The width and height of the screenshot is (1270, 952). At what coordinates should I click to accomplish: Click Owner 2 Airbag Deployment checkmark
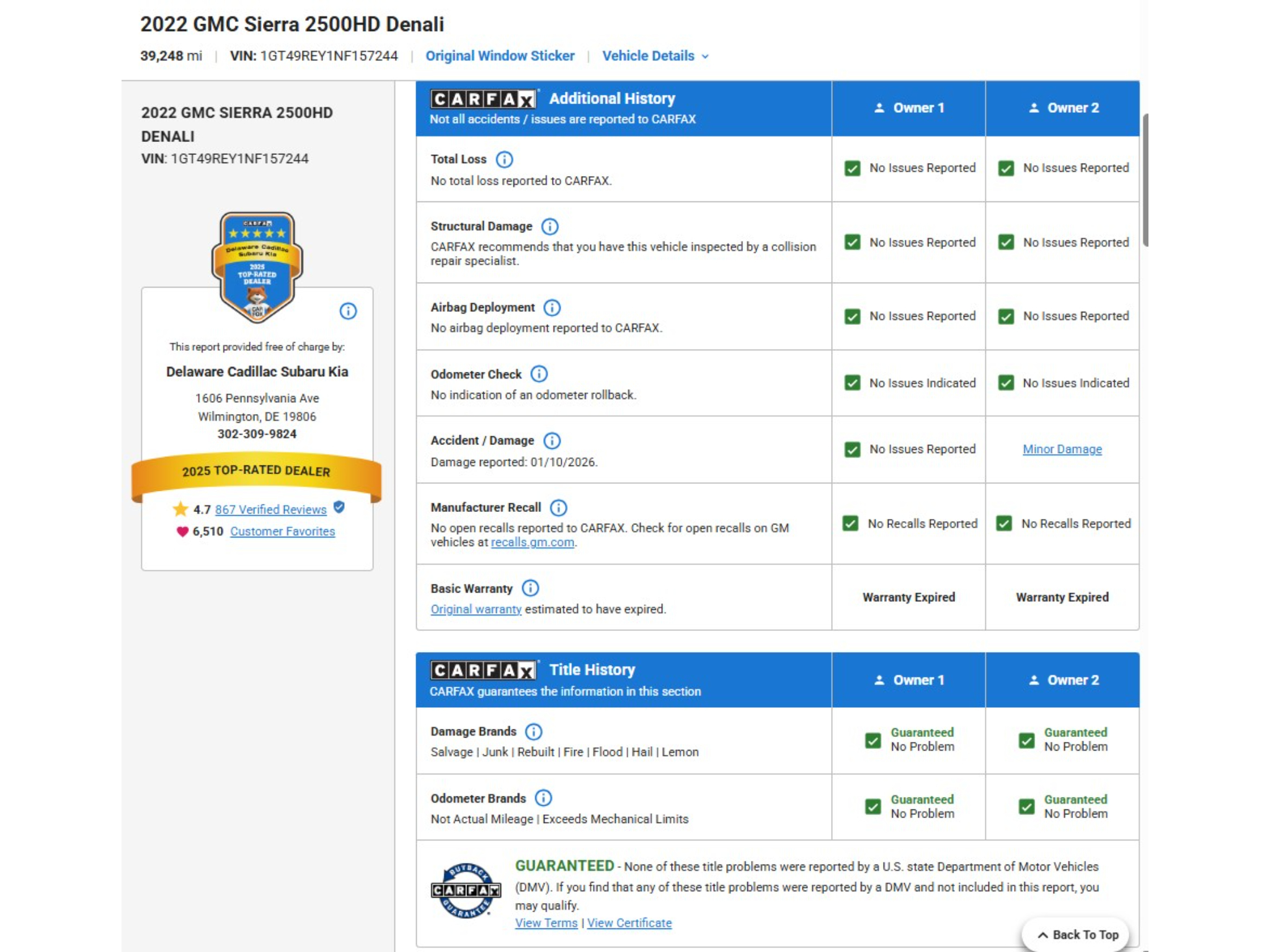[x=1006, y=317]
